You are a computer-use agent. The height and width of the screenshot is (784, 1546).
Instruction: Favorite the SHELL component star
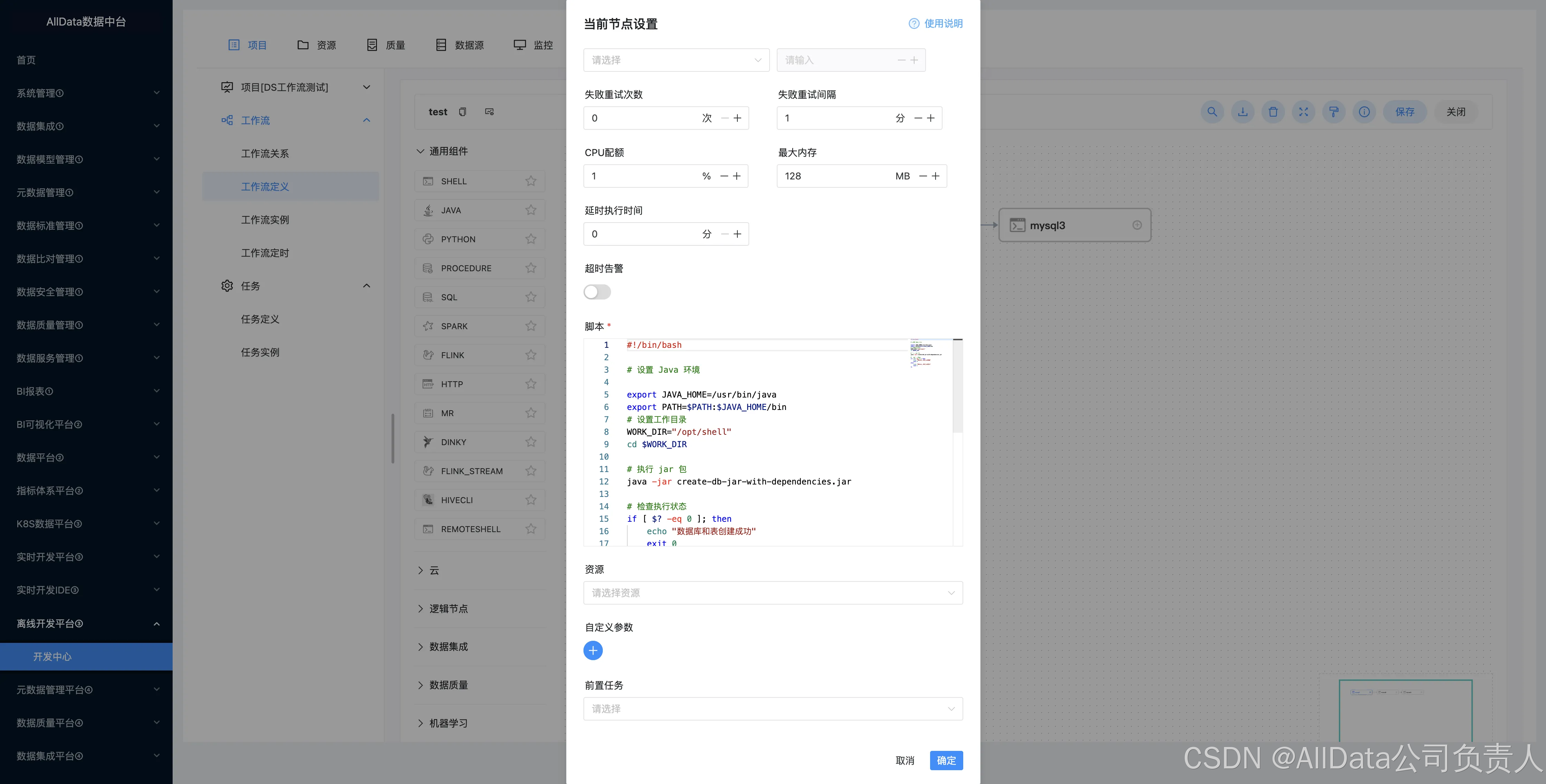pyautogui.click(x=531, y=181)
